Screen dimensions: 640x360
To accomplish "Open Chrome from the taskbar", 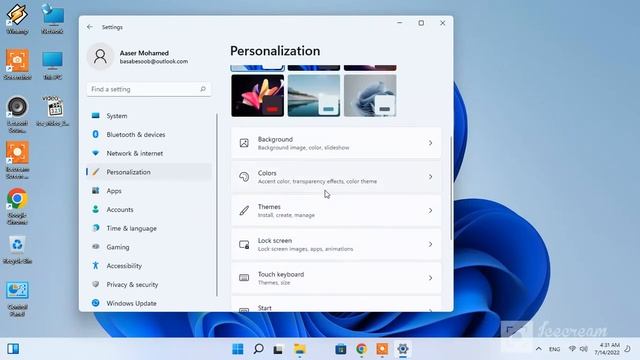I will coord(361,349).
